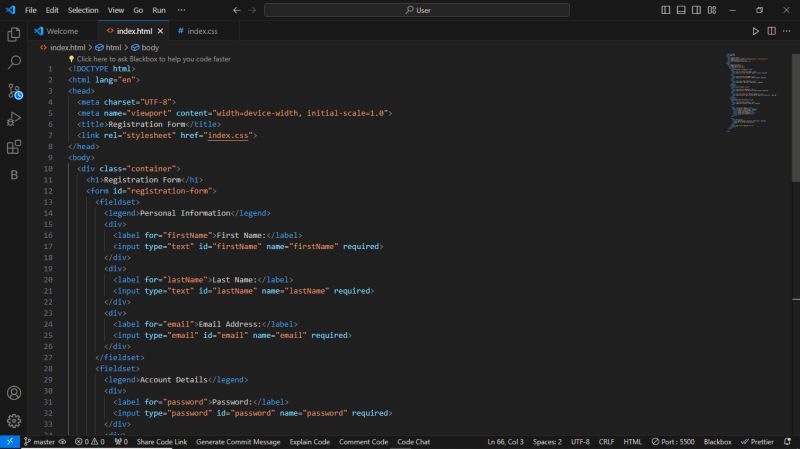The width and height of the screenshot is (800, 449).
Task: Open the Search view in activity bar
Action: tap(14, 62)
